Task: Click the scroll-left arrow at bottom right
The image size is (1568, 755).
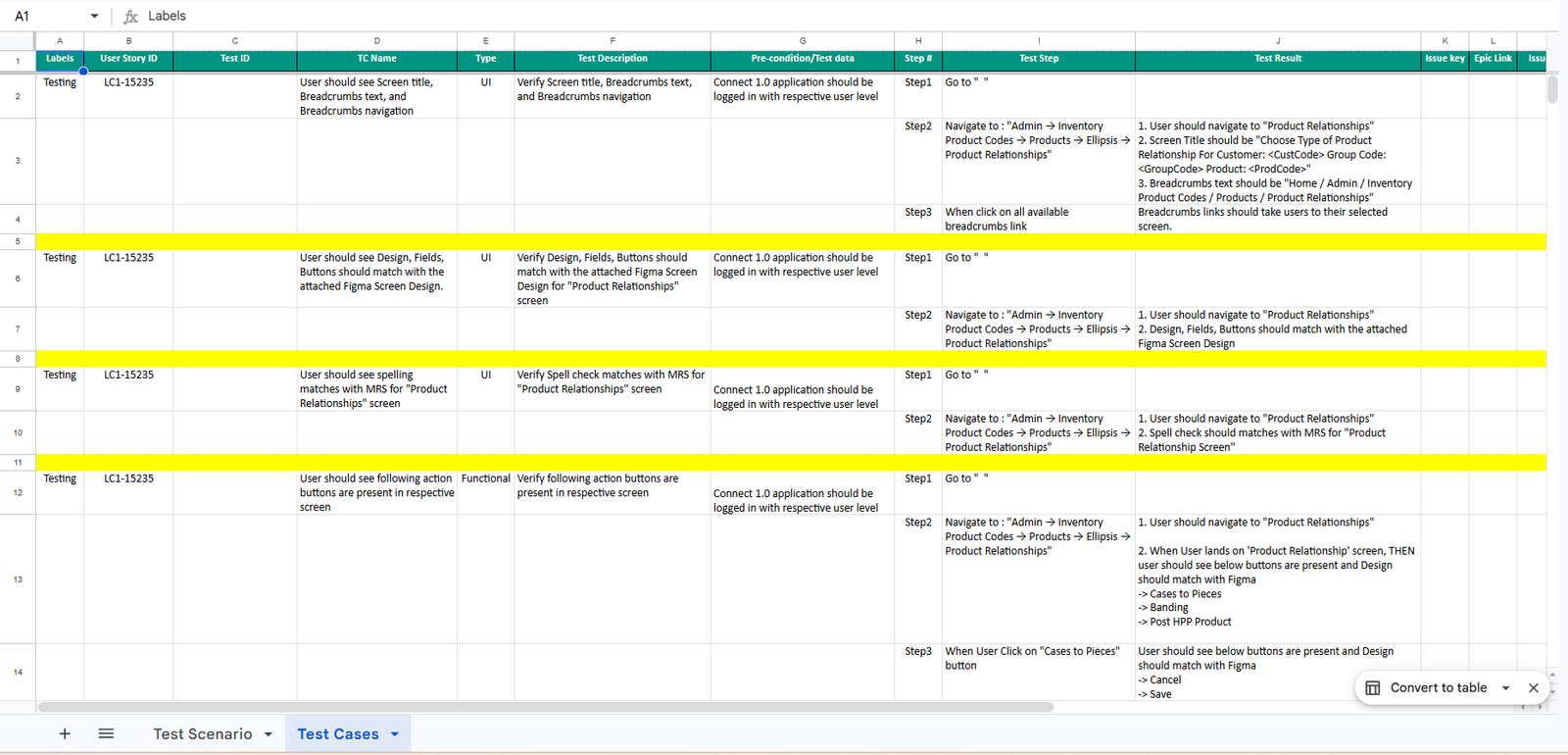Action: tap(1522, 707)
